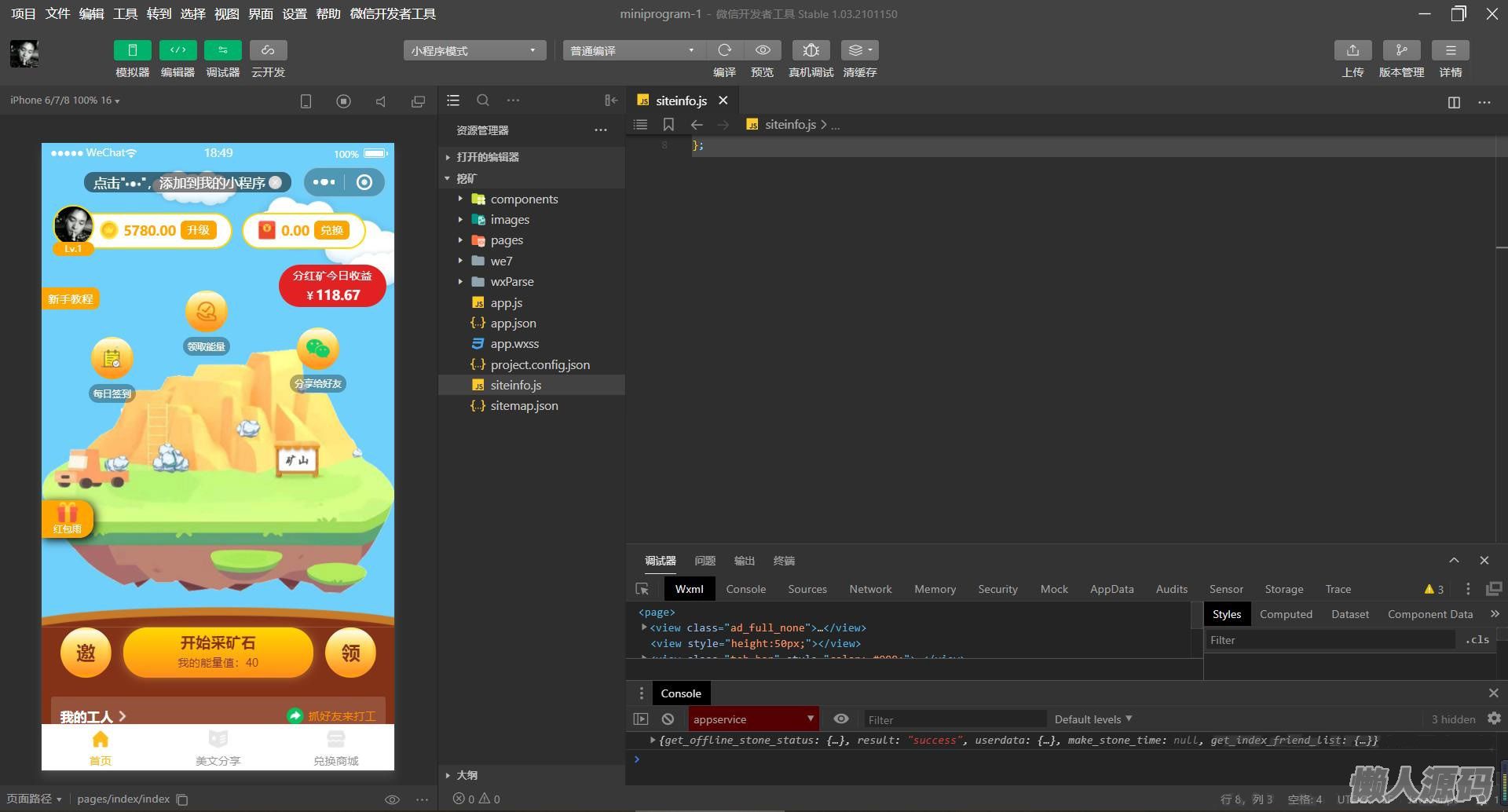This screenshot has height=812, width=1508.
Task: Toggle the simulator (模拟器) panel
Action: pyautogui.click(x=132, y=50)
